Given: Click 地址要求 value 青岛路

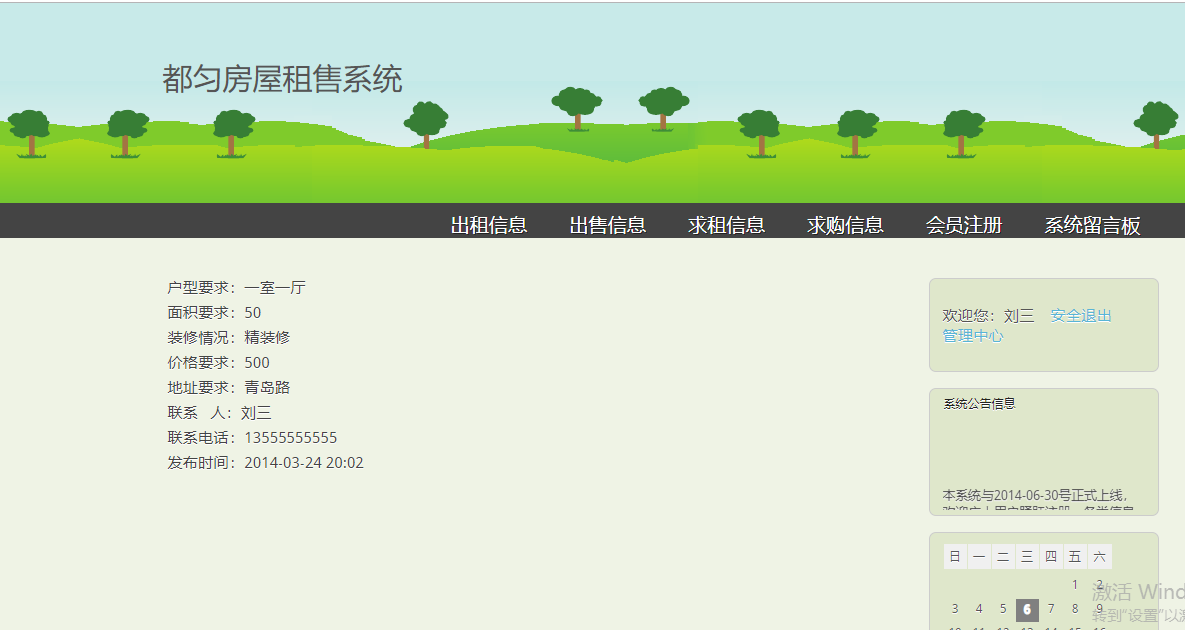Looking at the screenshot, I should tap(267, 388).
